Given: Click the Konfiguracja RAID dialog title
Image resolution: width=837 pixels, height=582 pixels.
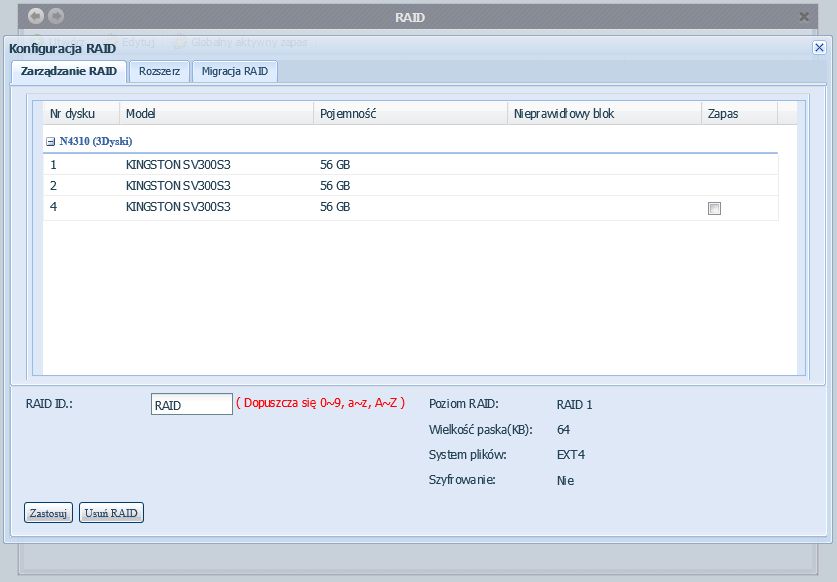Looking at the screenshot, I should tap(62, 49).
